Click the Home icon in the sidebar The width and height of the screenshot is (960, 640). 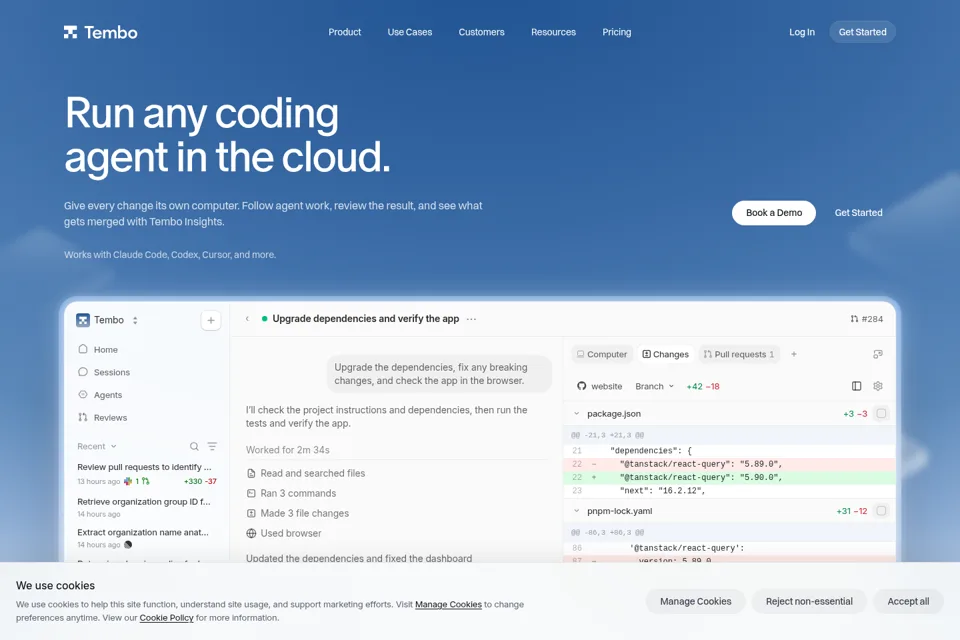click(83, 349)
